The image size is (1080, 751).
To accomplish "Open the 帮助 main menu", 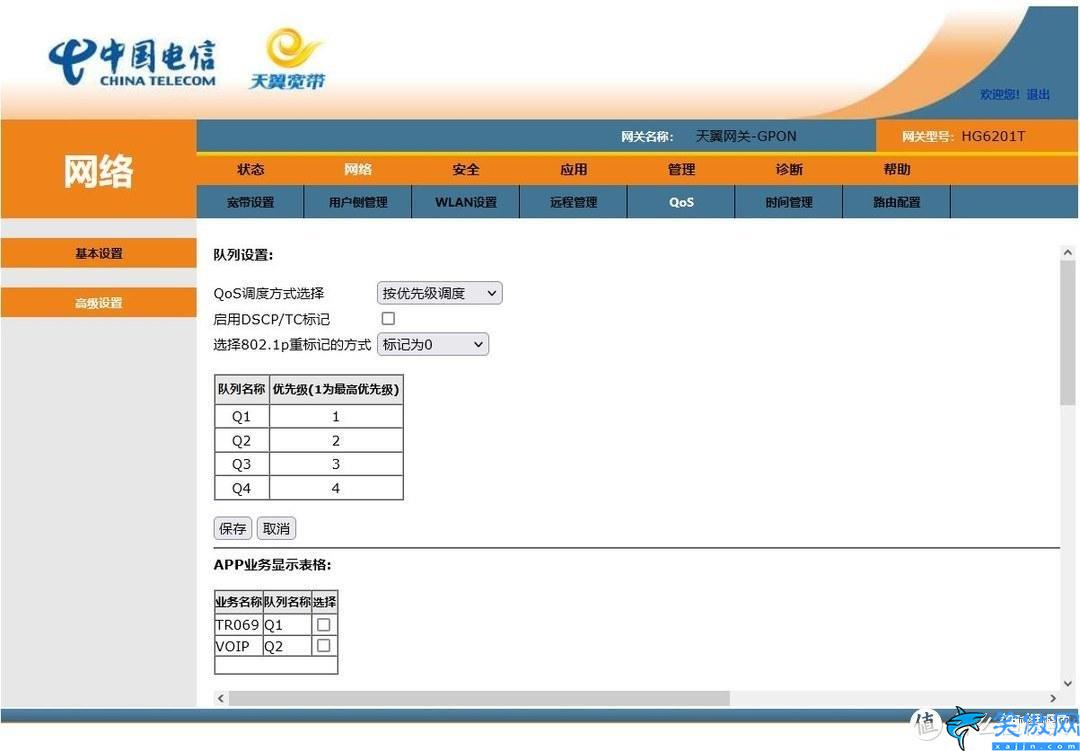I will click(x=897, y=169).
